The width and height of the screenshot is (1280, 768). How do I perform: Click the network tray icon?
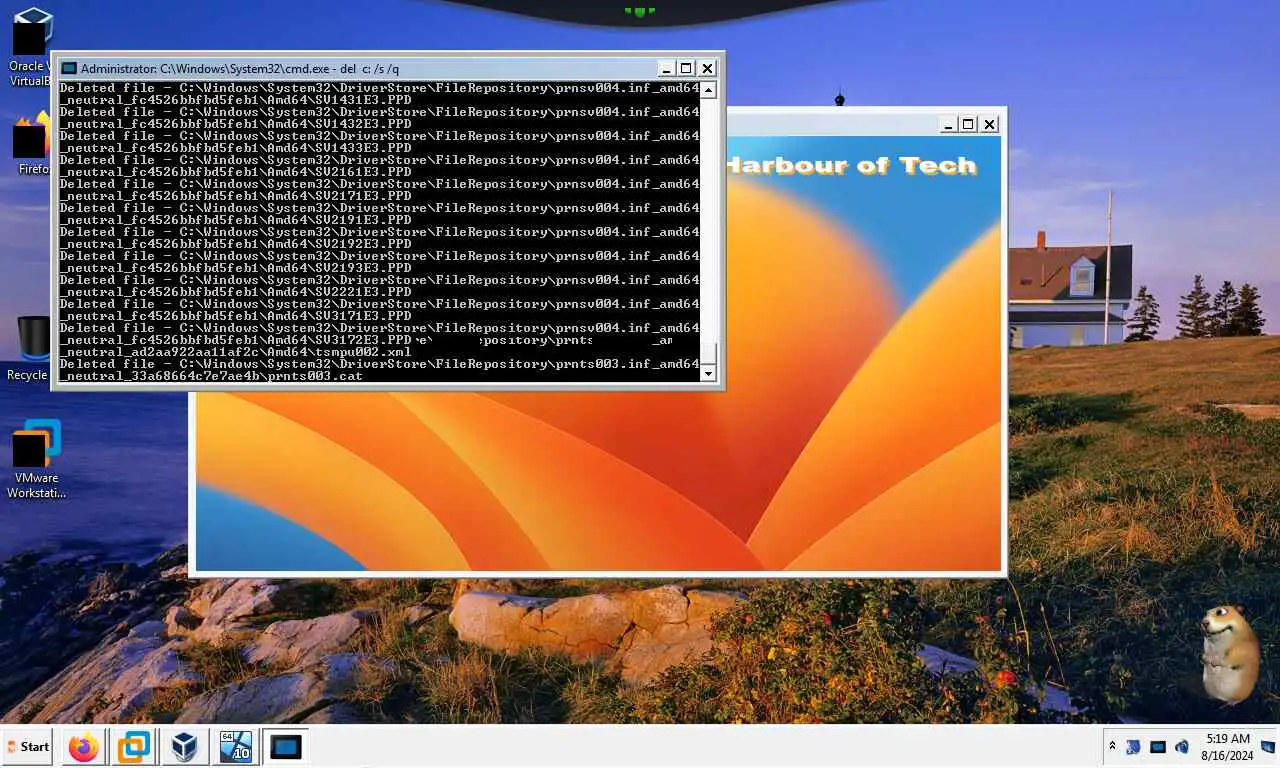(1134, 747)
